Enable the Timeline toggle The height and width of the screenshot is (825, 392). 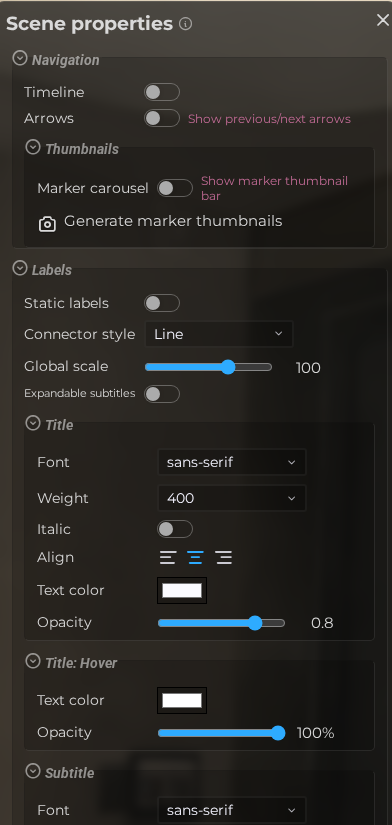[x=162, y=92]
